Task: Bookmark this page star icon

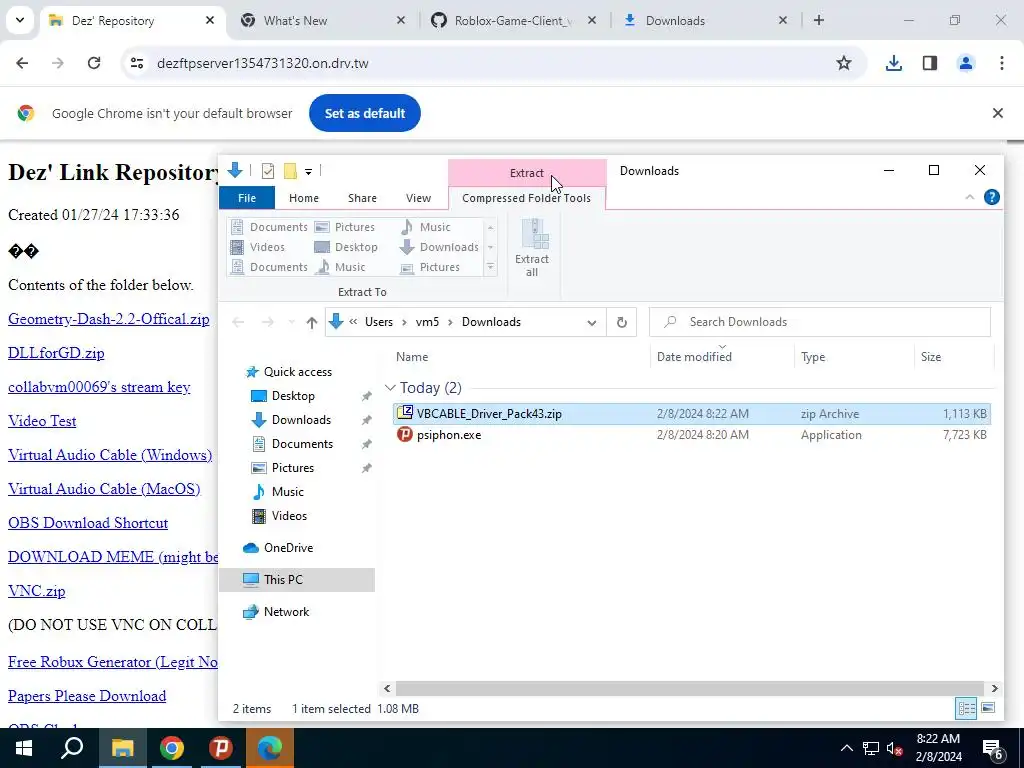Action: pyautogui.click(x=844, y=63)
